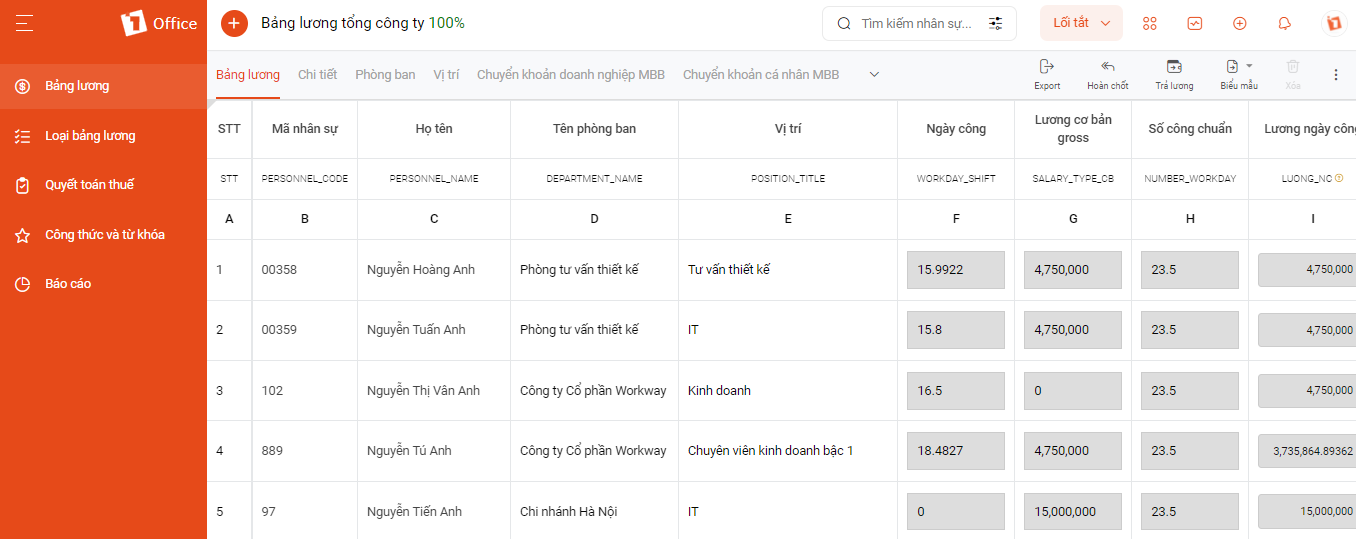Click employee name Nguyễn Tú Anh
This screenshot has height=539, width=1356.
coord(409,451)
